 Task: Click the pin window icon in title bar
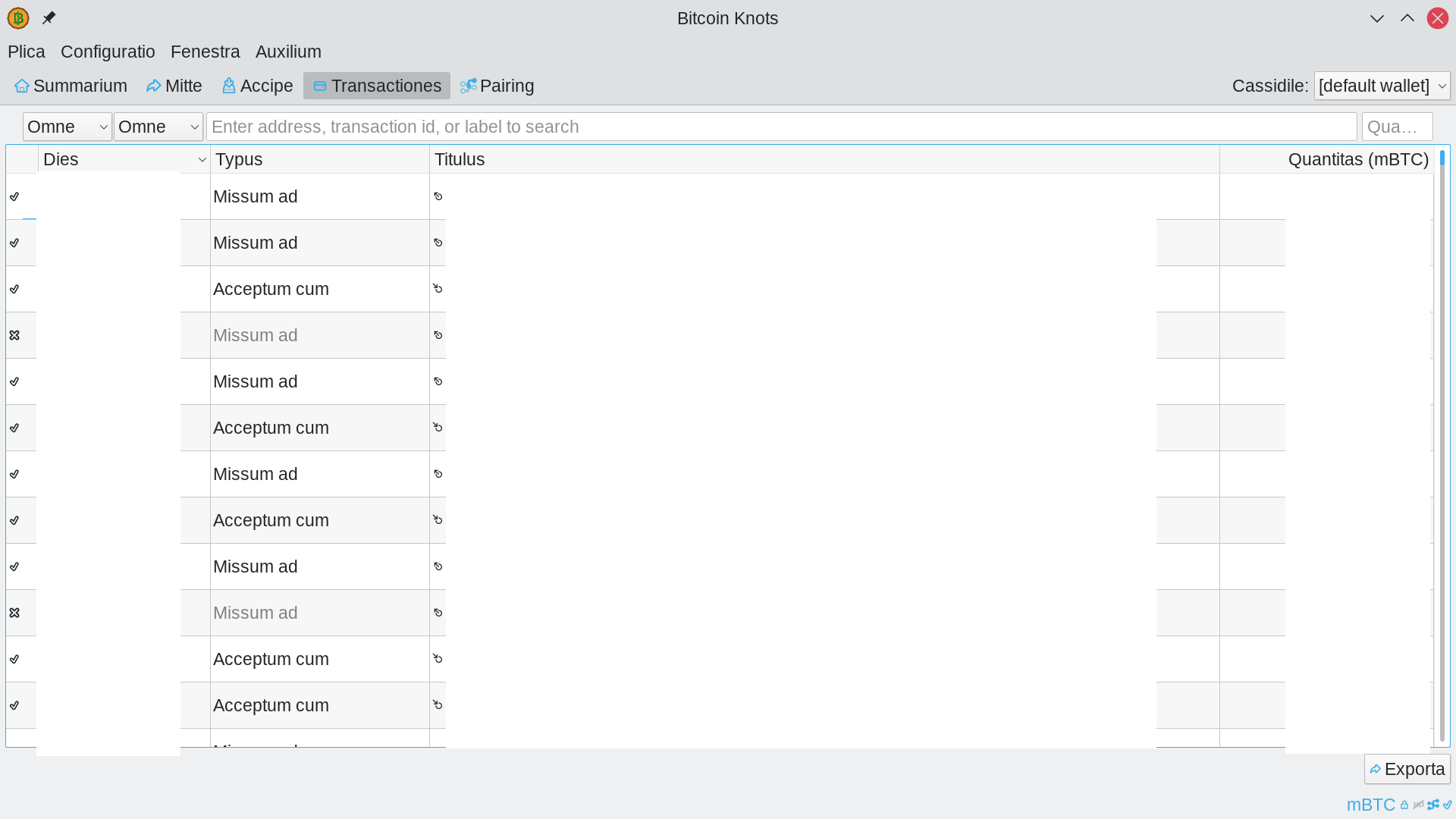click(x=49, y=18)
